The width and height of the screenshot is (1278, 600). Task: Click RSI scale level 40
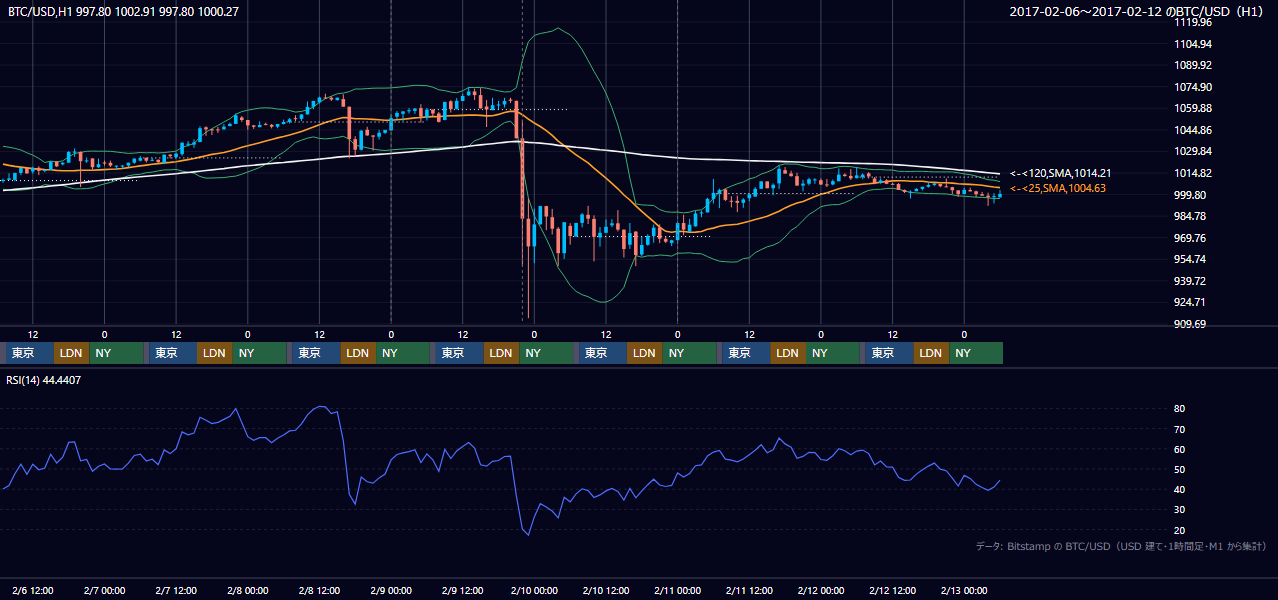[1180, 489]
